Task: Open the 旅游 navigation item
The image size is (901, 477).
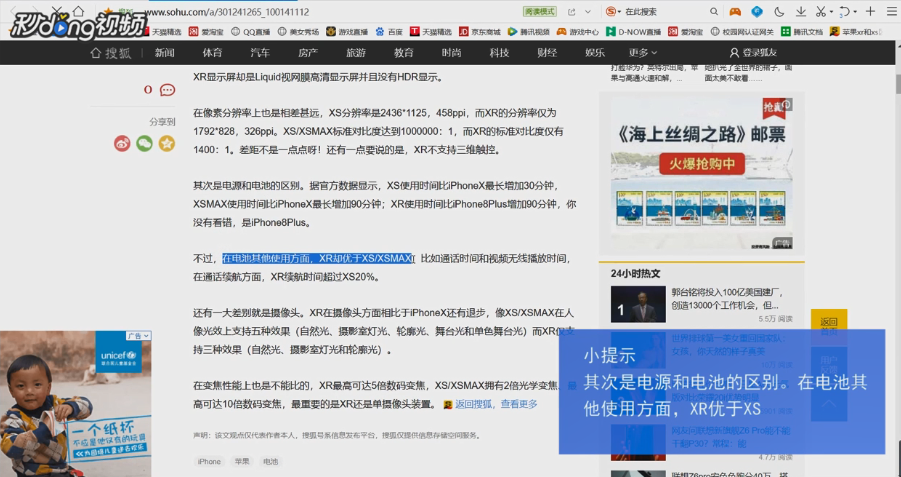Action: [x=356, y=53]
